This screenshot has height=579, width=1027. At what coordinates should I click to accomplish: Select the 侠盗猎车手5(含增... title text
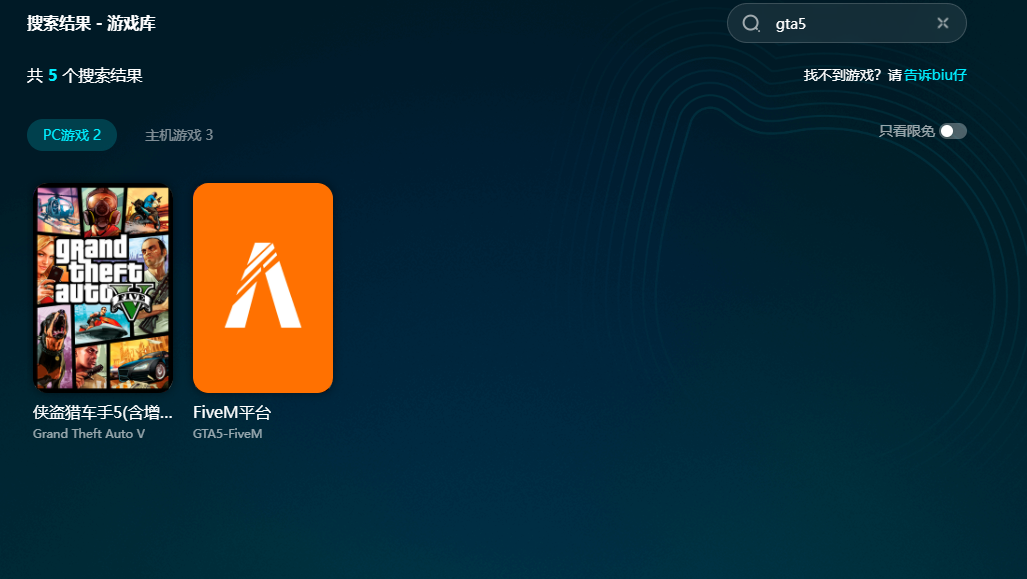pyautogui.click(x=103, y=413)
